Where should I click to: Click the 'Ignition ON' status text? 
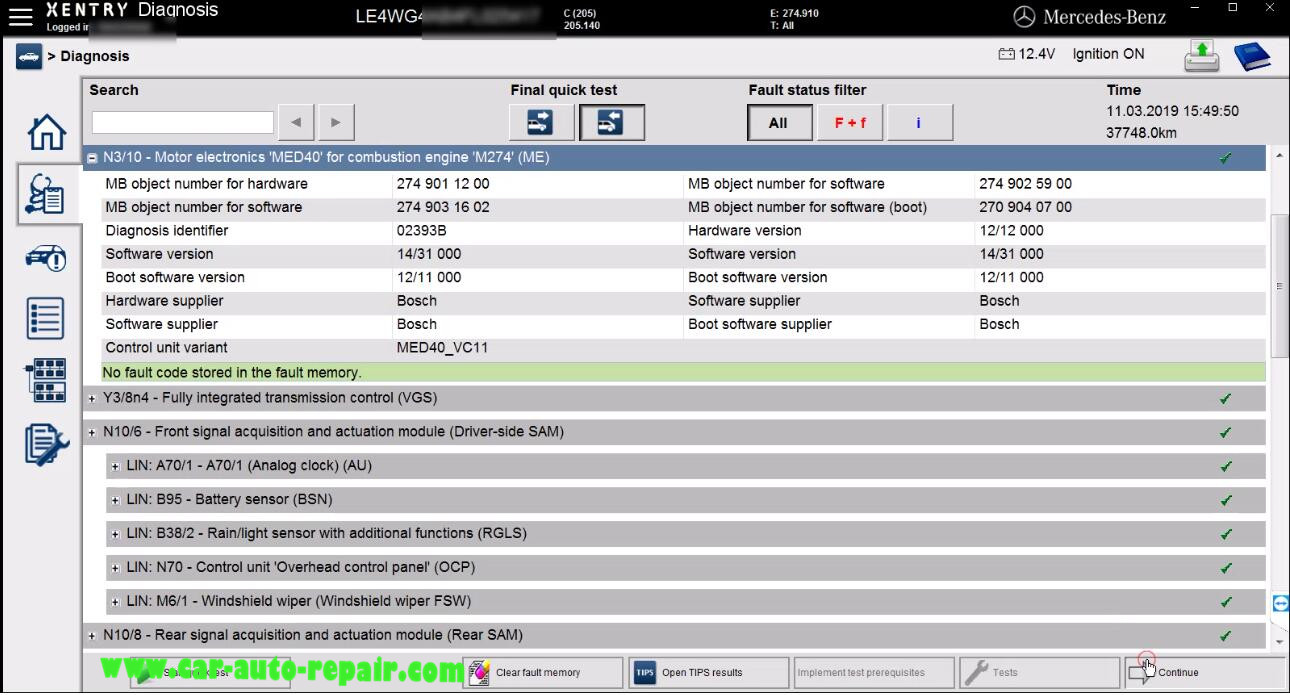1109,55
